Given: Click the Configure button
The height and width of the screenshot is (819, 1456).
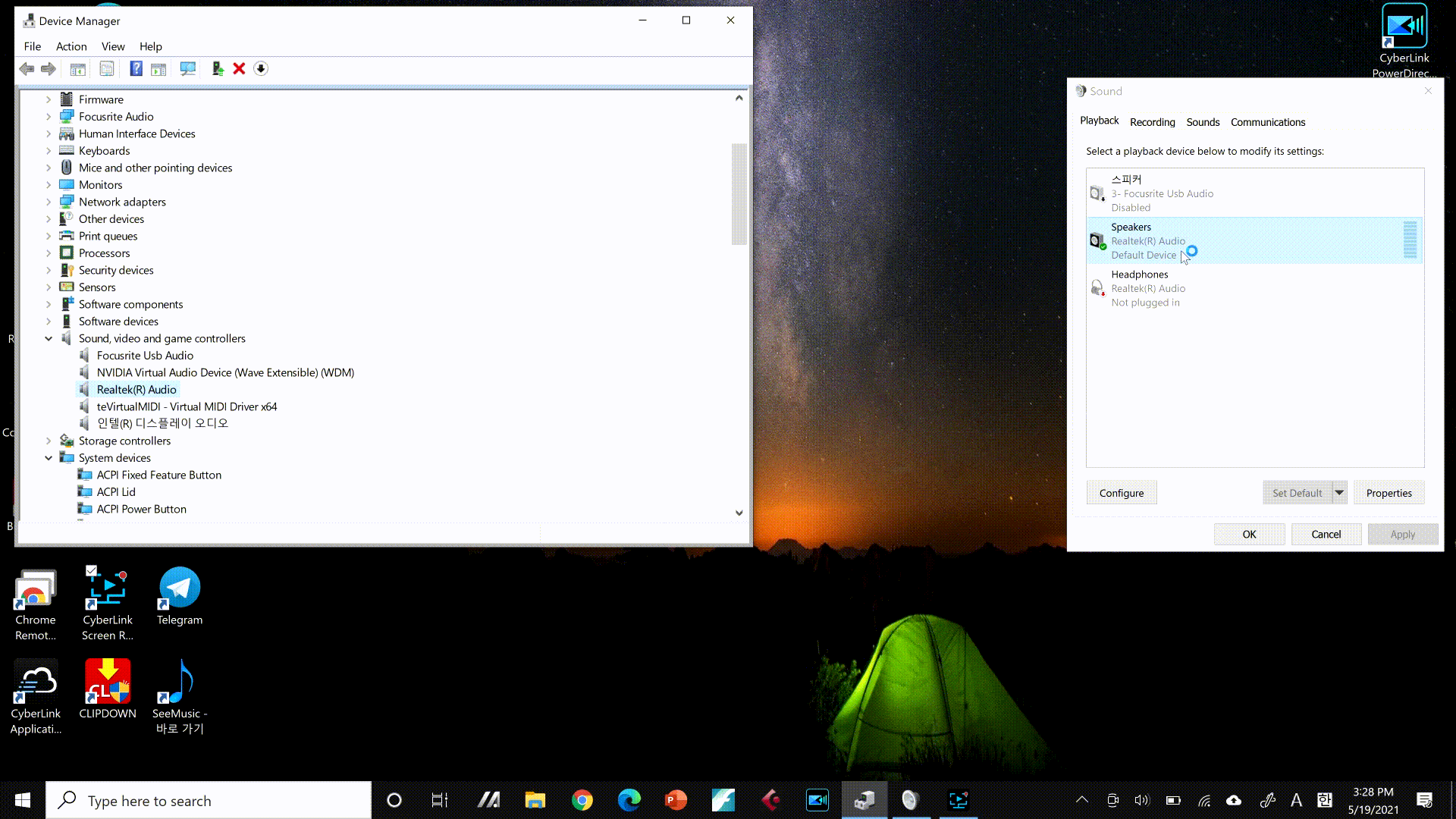Looking at the screenshot, I should click(x=1121, y=493).
